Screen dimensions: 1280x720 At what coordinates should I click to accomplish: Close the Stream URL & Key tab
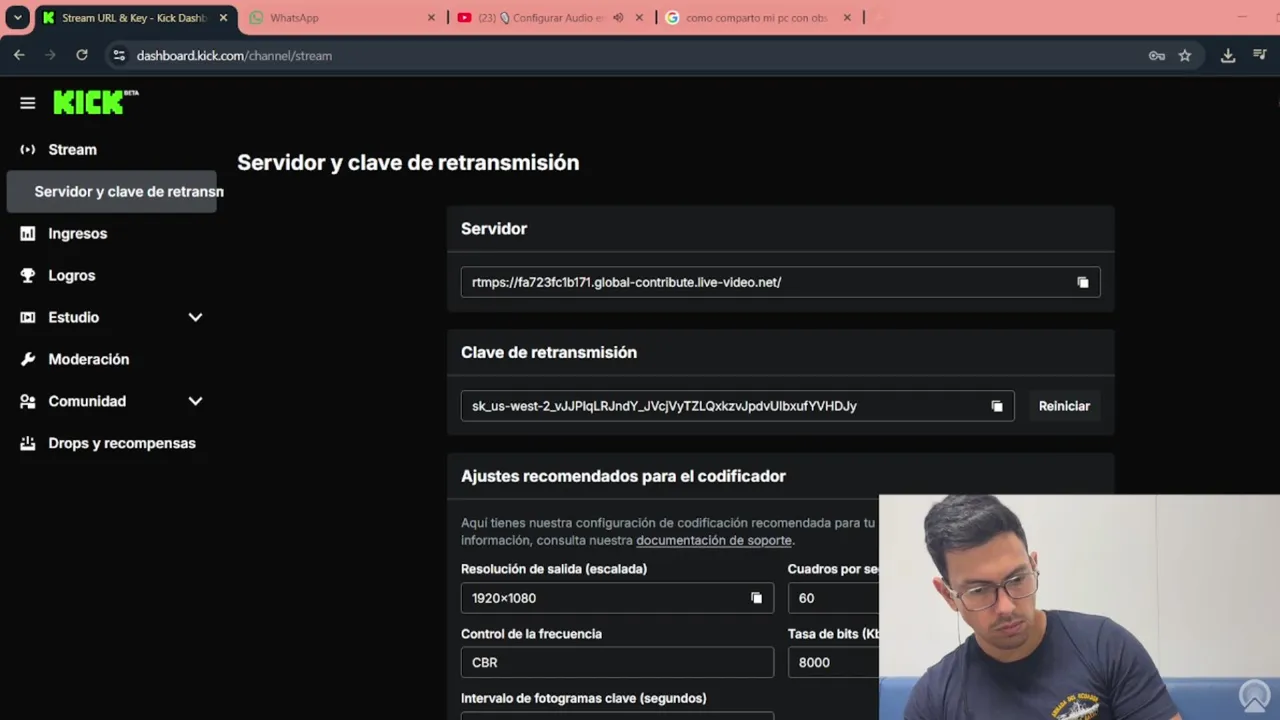pos(223,18)
